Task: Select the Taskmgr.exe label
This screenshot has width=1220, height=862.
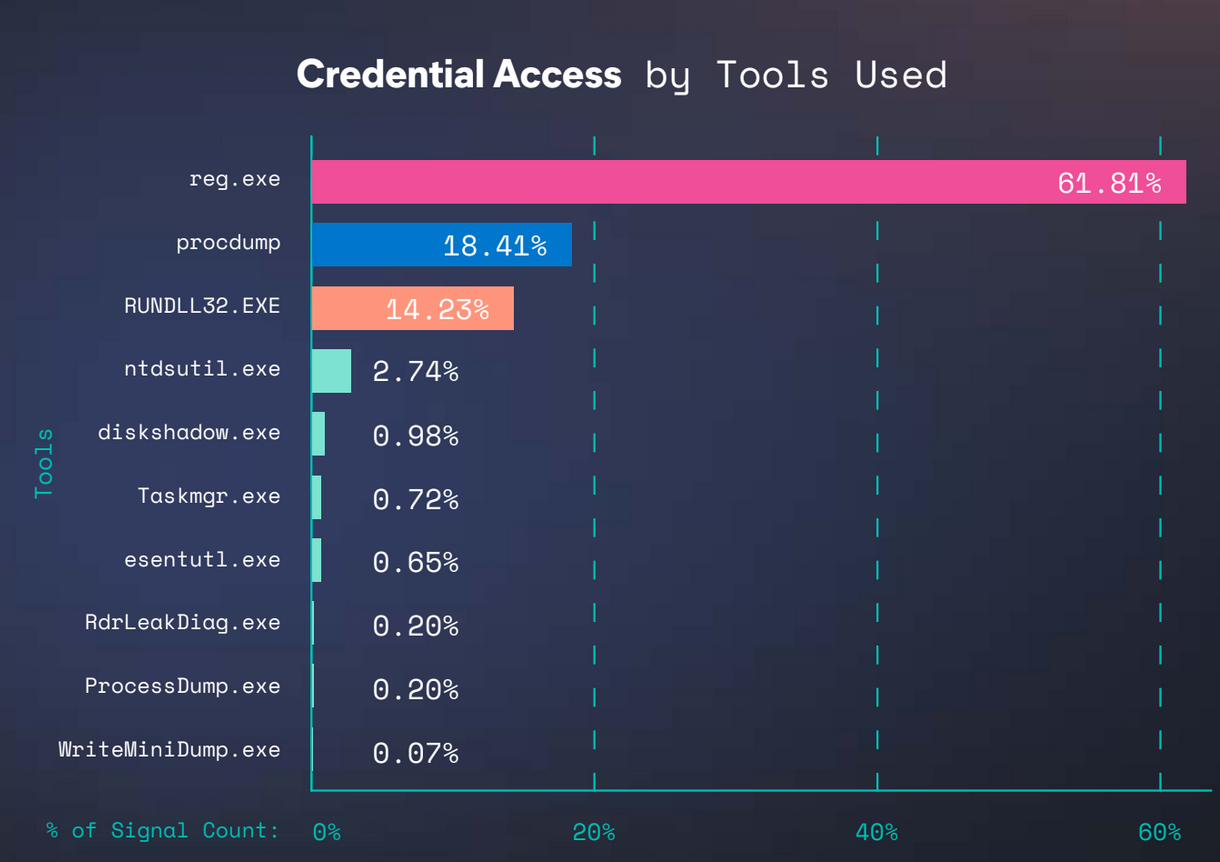Action: coord(209,496)
